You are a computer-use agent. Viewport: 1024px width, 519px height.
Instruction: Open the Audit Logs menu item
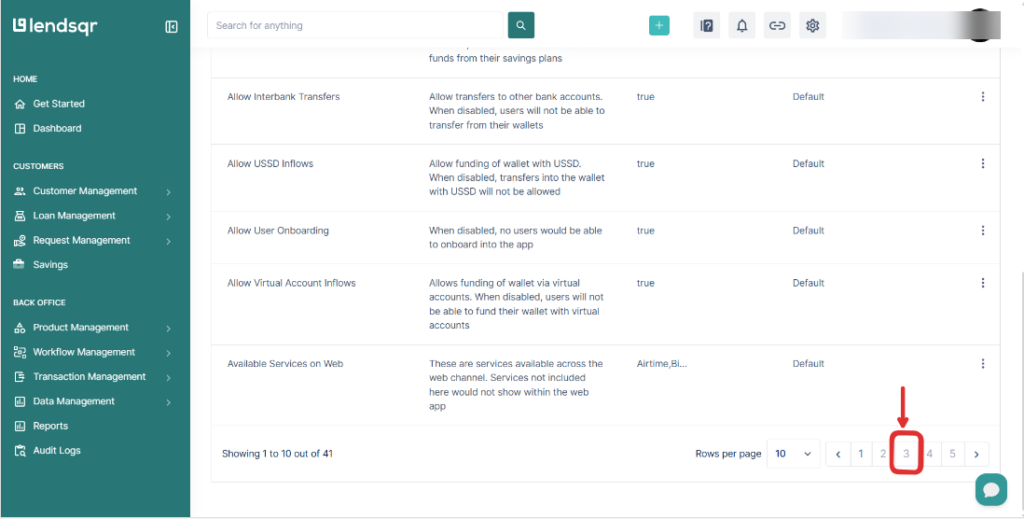click(57, 451)
